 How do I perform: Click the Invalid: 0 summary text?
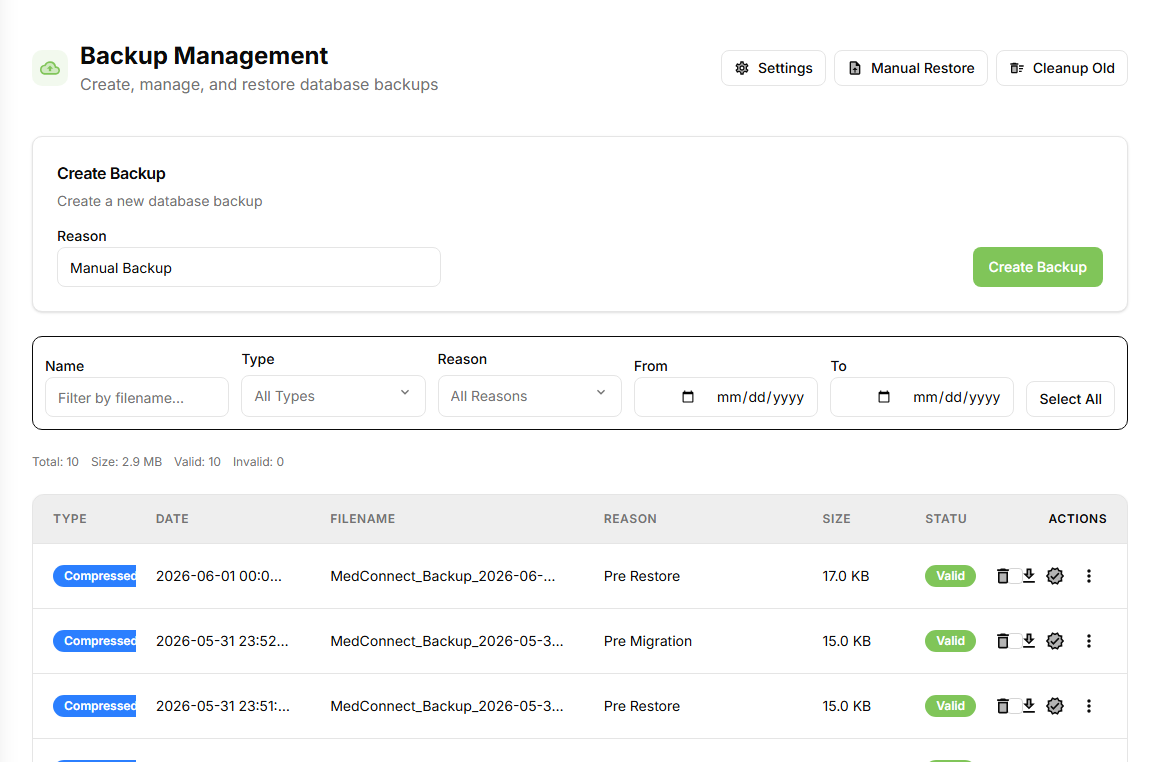click(x=258, y=462)
